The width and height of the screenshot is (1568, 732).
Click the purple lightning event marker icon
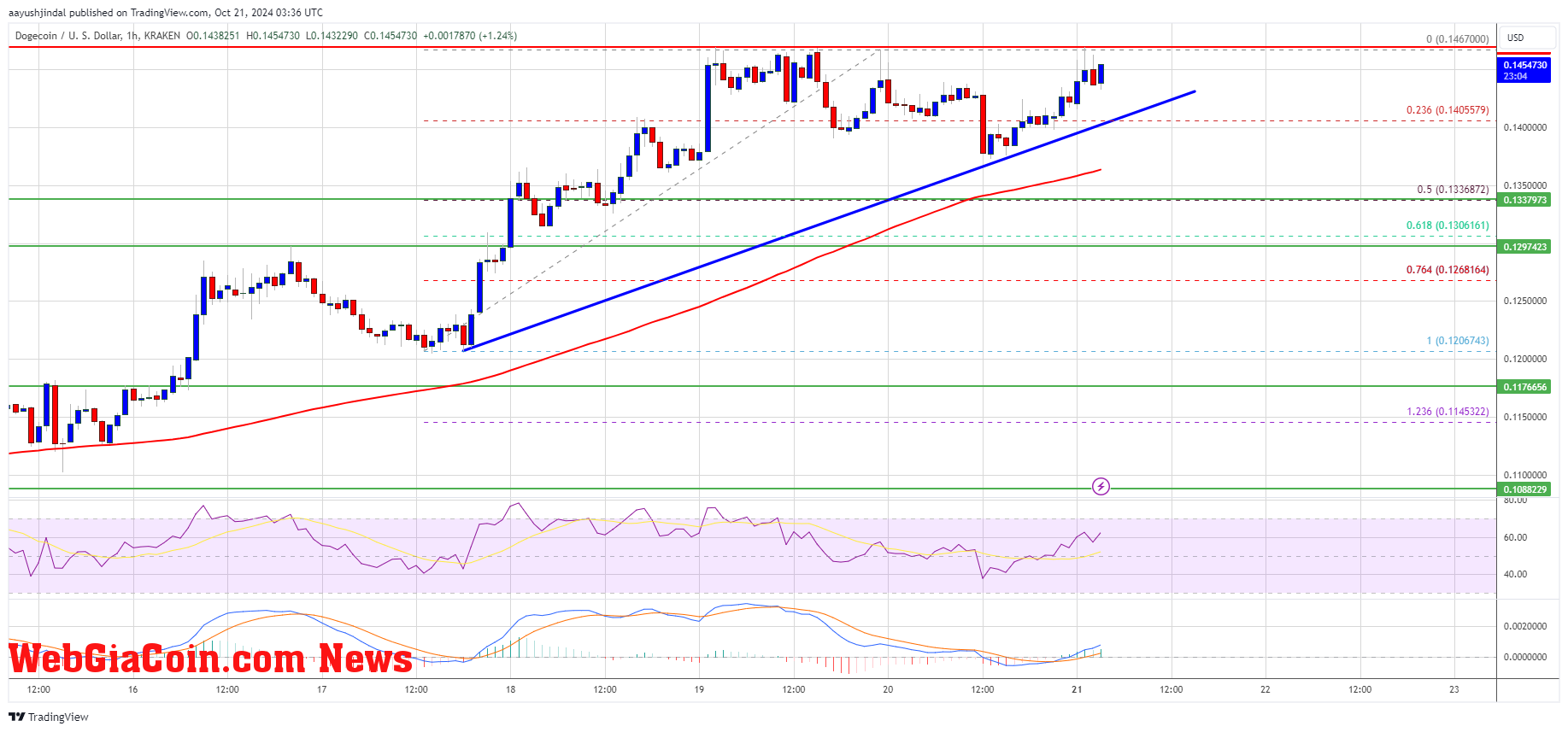(1101, 486)
